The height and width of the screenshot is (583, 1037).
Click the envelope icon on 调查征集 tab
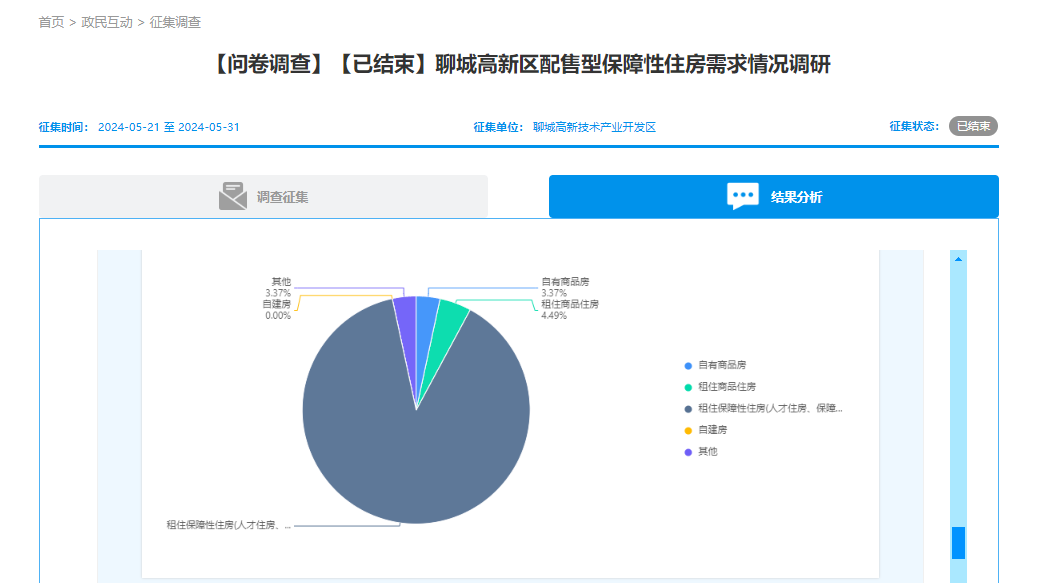(232, 196)
